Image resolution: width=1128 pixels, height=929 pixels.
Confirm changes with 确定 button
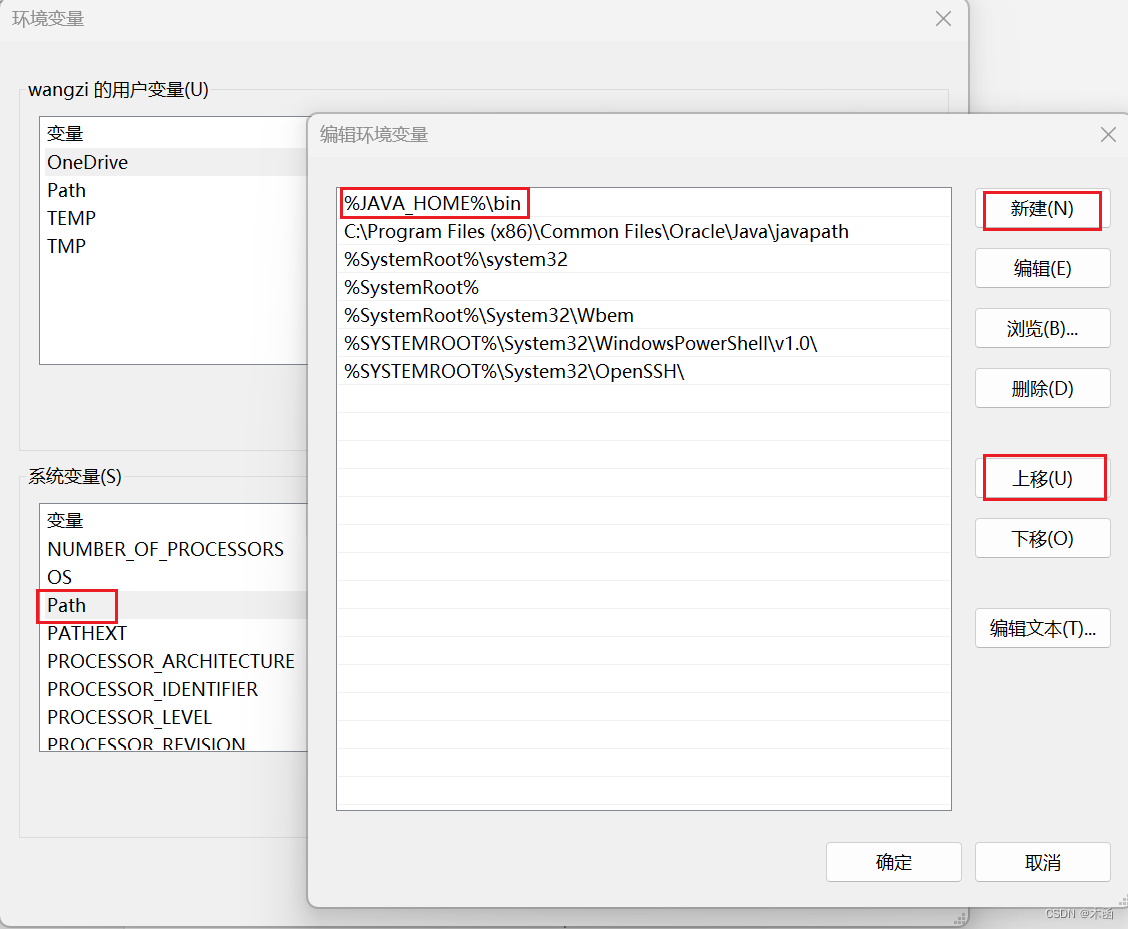[893, 862]
